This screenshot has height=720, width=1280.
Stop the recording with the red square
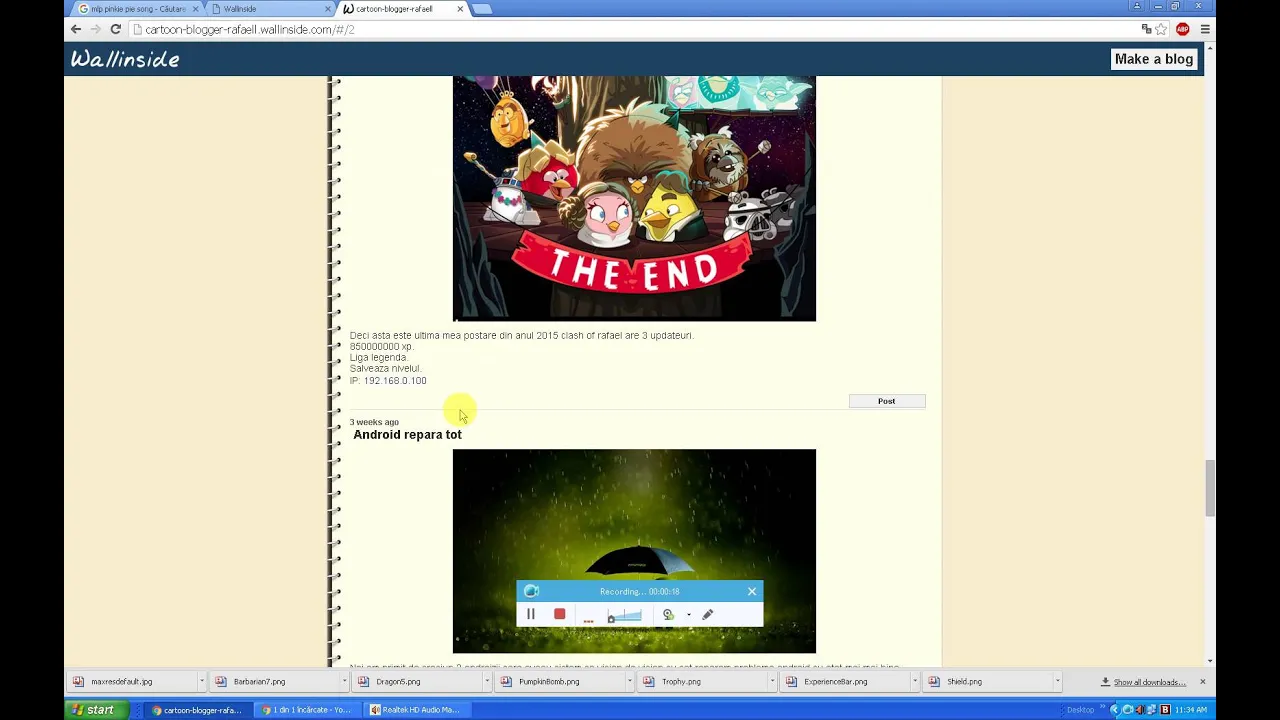(559, 614)
